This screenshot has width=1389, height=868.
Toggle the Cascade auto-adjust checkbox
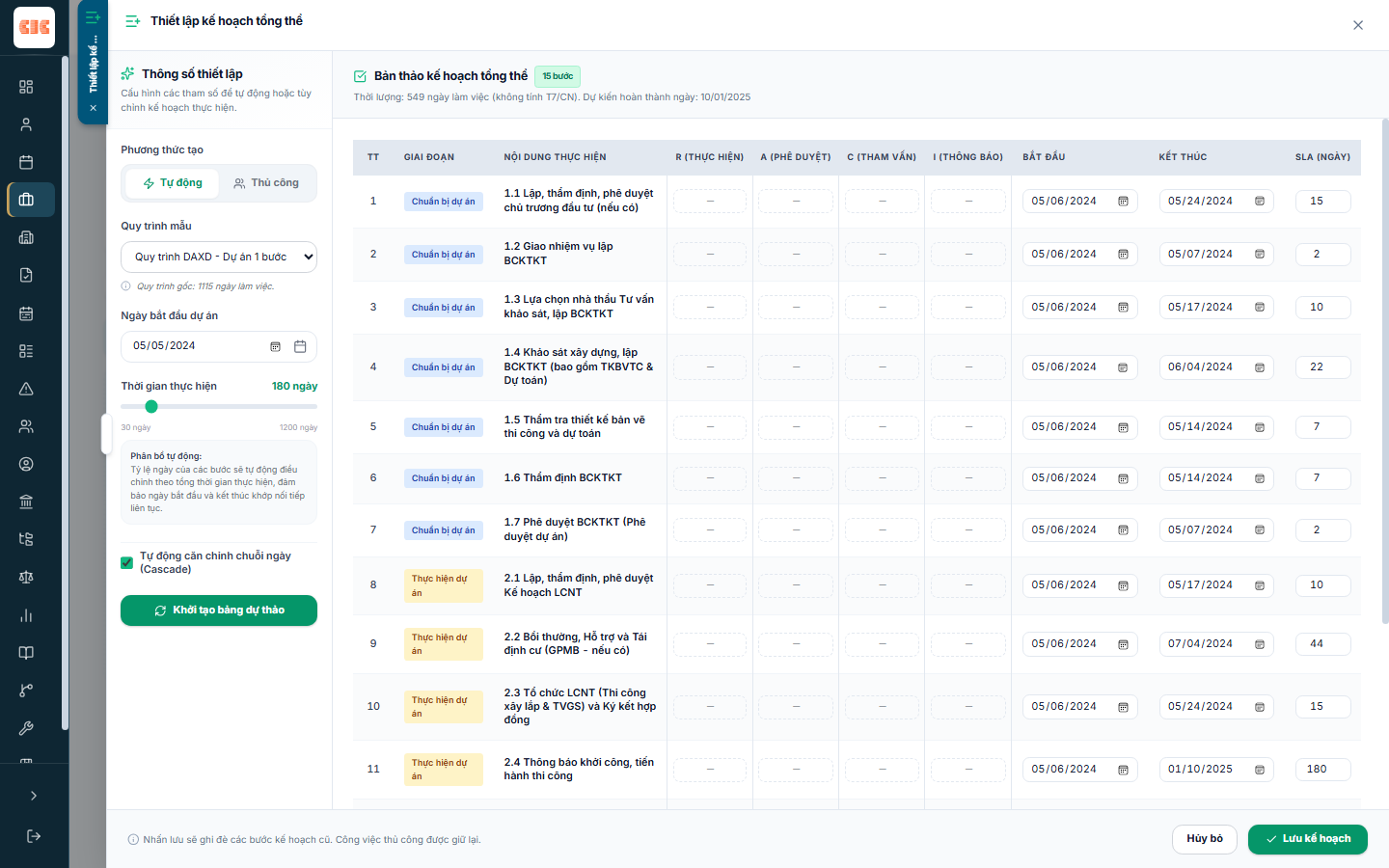[126, 562]
